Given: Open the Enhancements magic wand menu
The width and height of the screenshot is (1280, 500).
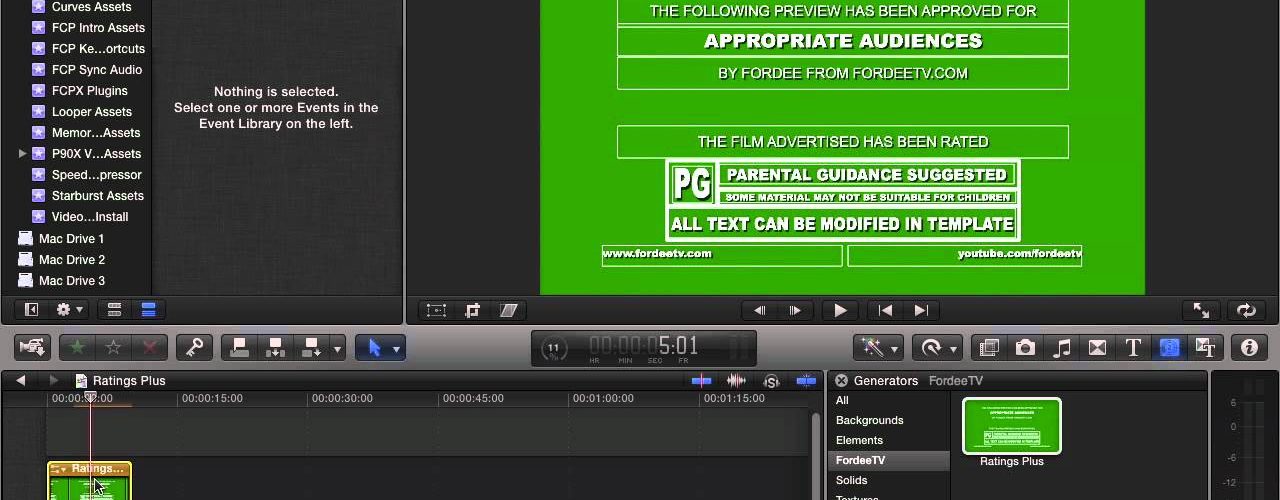Looking at the screenshot, I should 878,347.
